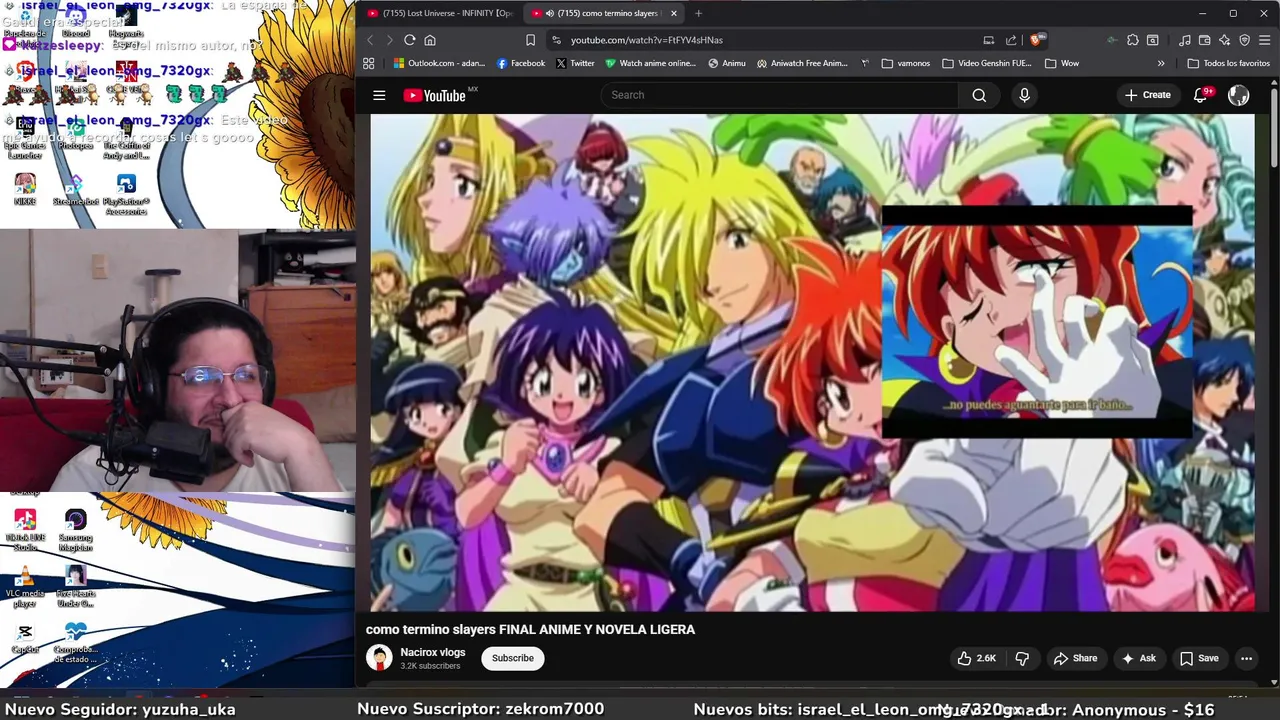Open the Aniwatch Free Anime bookmark
Viewport: 1280px width, 720px height.
tap(802, 63)
